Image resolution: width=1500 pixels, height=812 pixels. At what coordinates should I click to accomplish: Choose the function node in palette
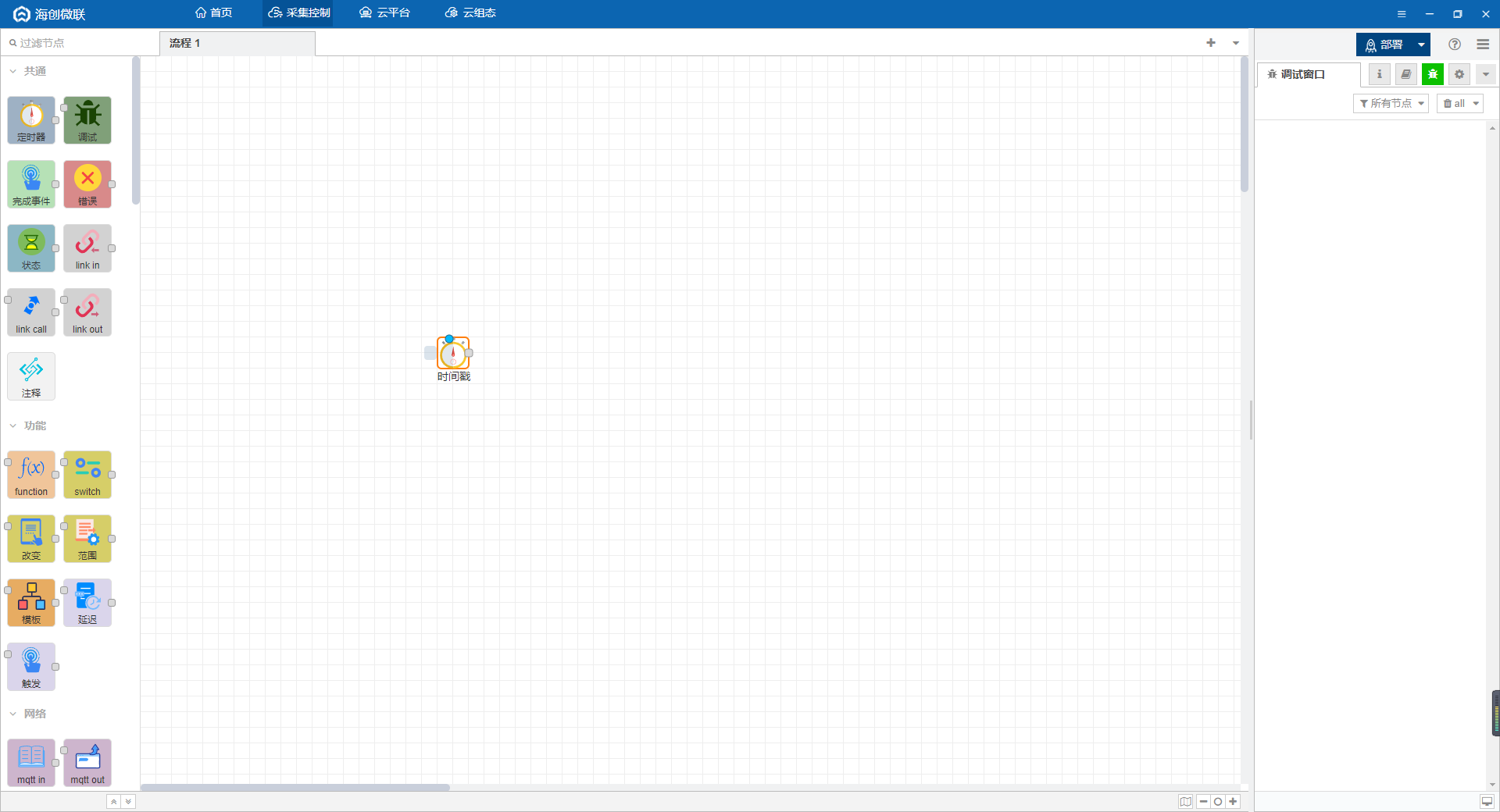[x=31, y=475]
